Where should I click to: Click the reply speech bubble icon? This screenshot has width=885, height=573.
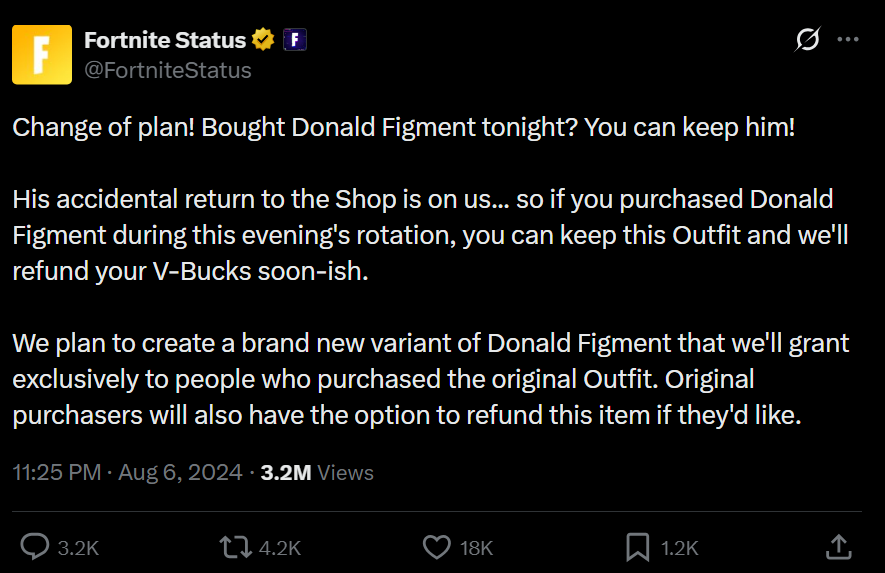tap(35, 546)
